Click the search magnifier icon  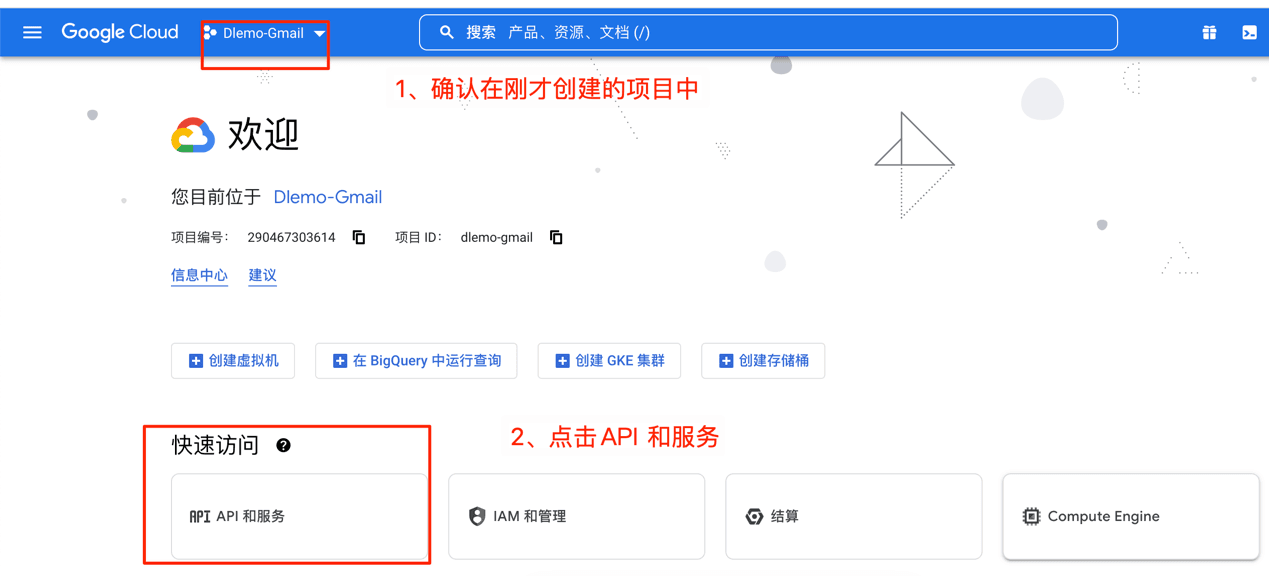pos(447,33)
